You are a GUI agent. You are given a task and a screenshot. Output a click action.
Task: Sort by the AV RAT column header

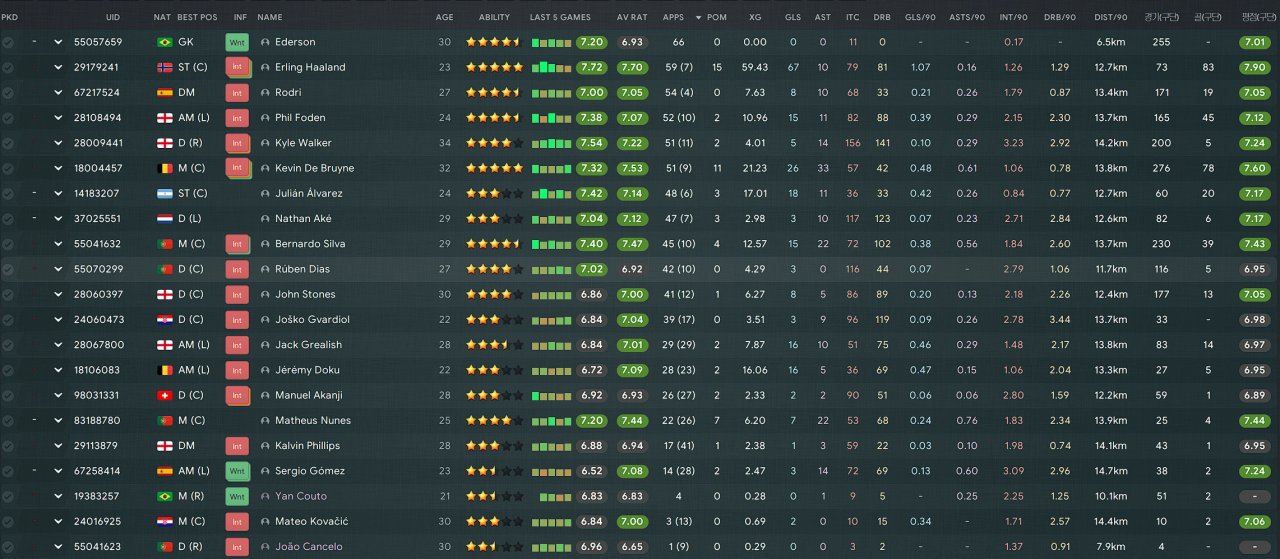[632, 17]
